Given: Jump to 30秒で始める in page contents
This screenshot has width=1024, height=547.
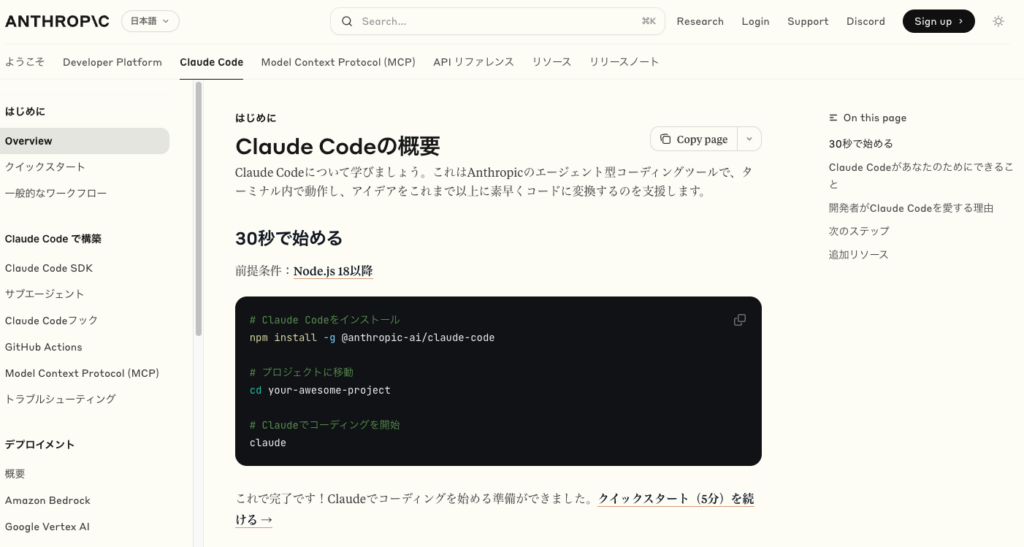Looking at the screenshot, I should point(861,144).
